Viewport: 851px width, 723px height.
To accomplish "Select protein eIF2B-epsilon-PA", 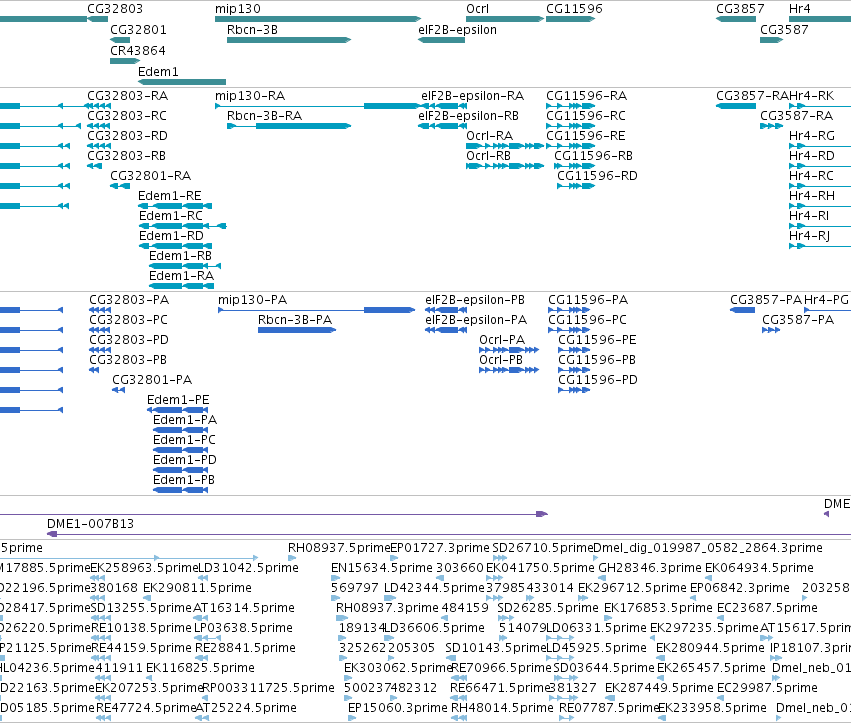I will 446,330.
